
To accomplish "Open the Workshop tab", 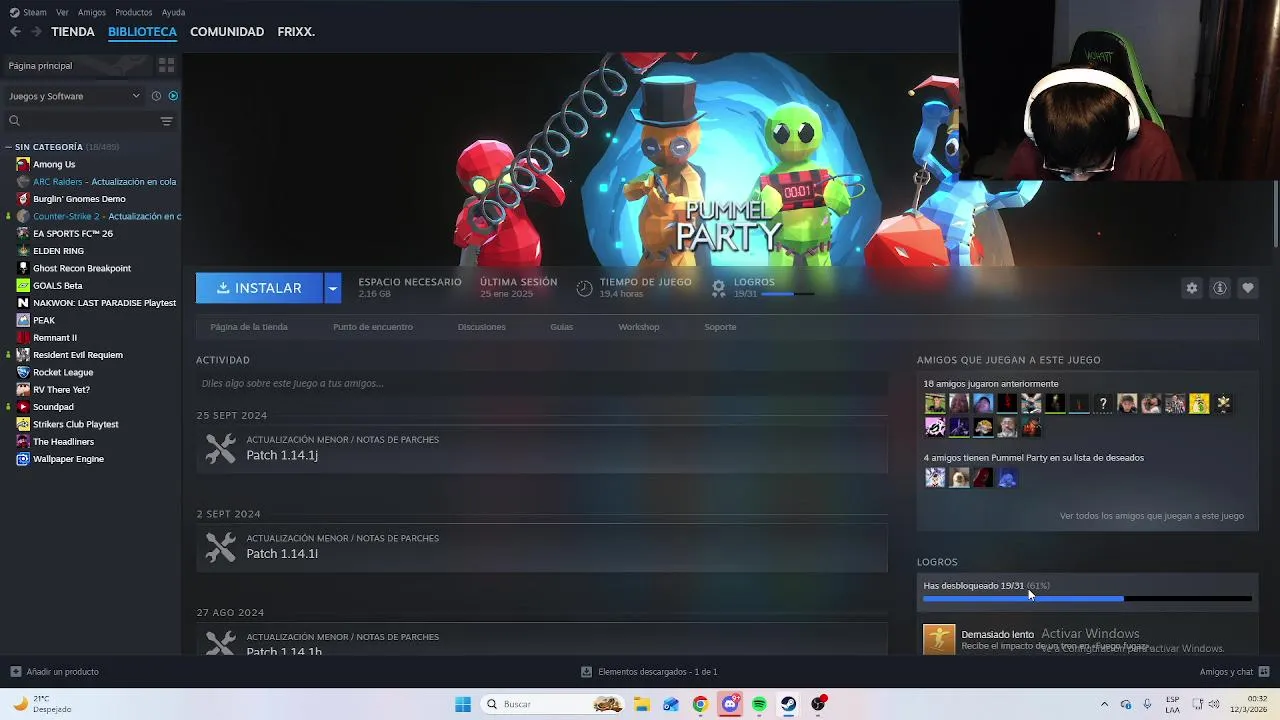I will [639, 327].
